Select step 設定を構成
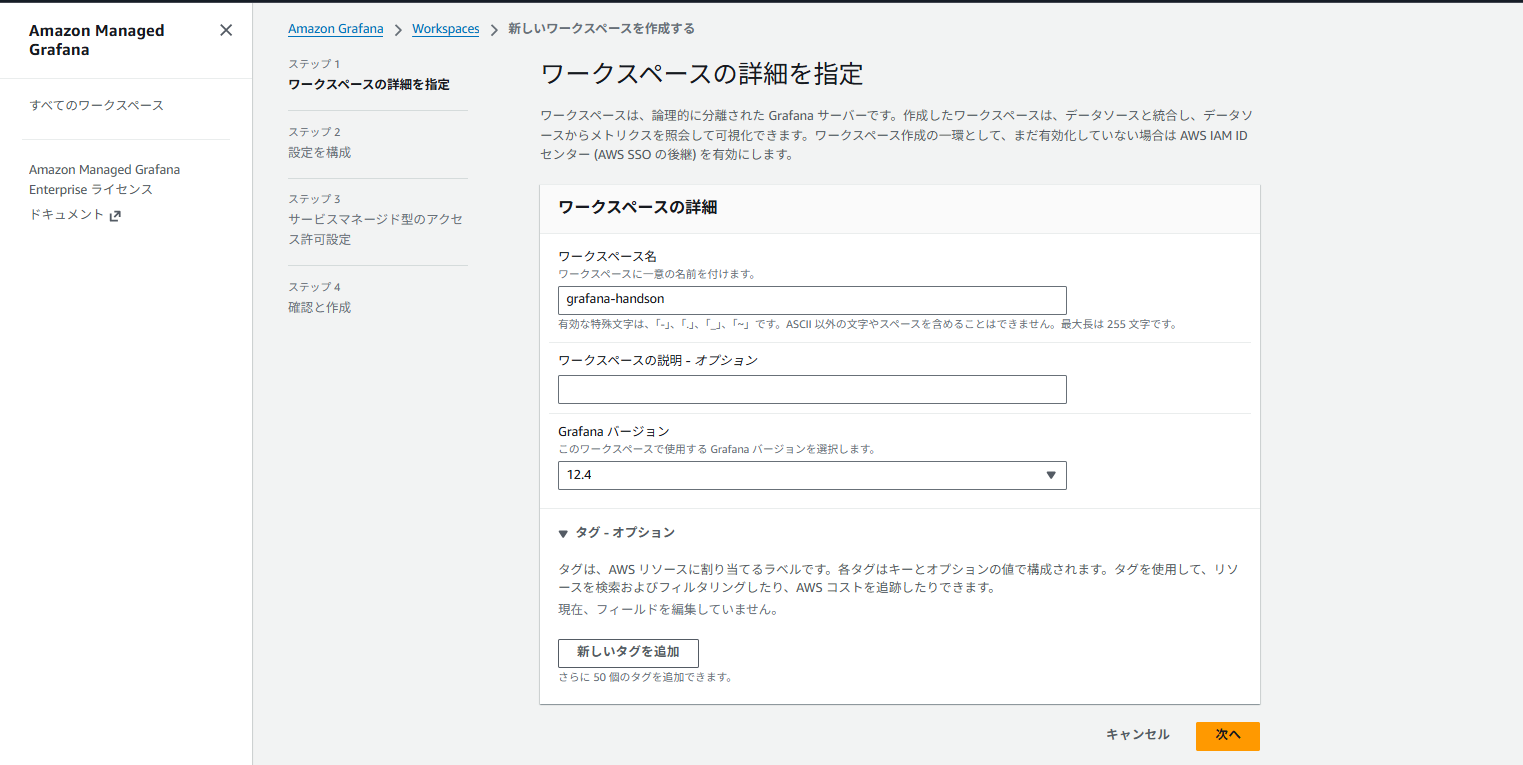This screenshot has height=765, width=1523. tap(320, 152)
